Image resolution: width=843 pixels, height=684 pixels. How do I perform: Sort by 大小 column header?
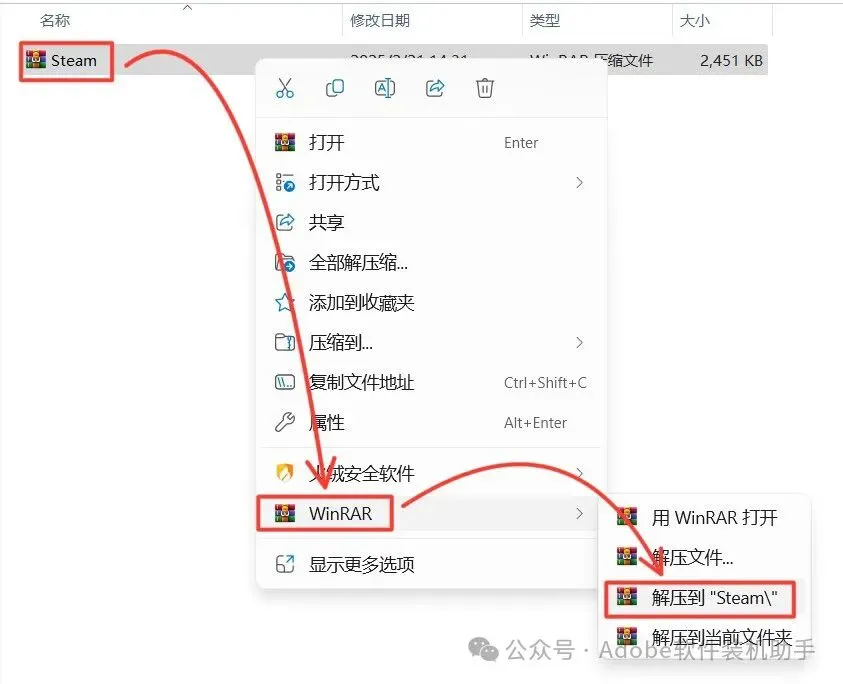pos(695,20)
